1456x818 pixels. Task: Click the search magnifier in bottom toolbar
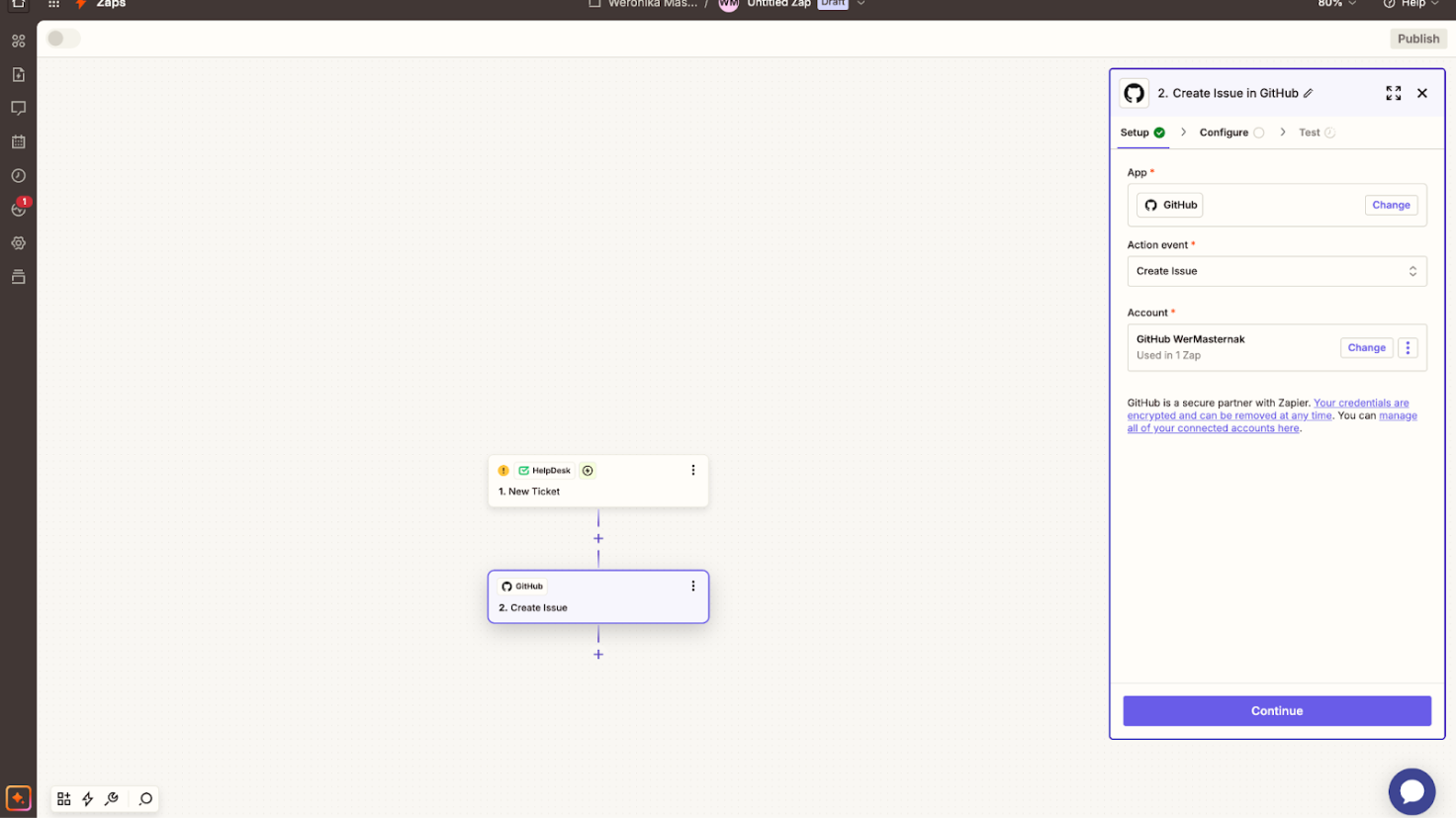(145, 798)
